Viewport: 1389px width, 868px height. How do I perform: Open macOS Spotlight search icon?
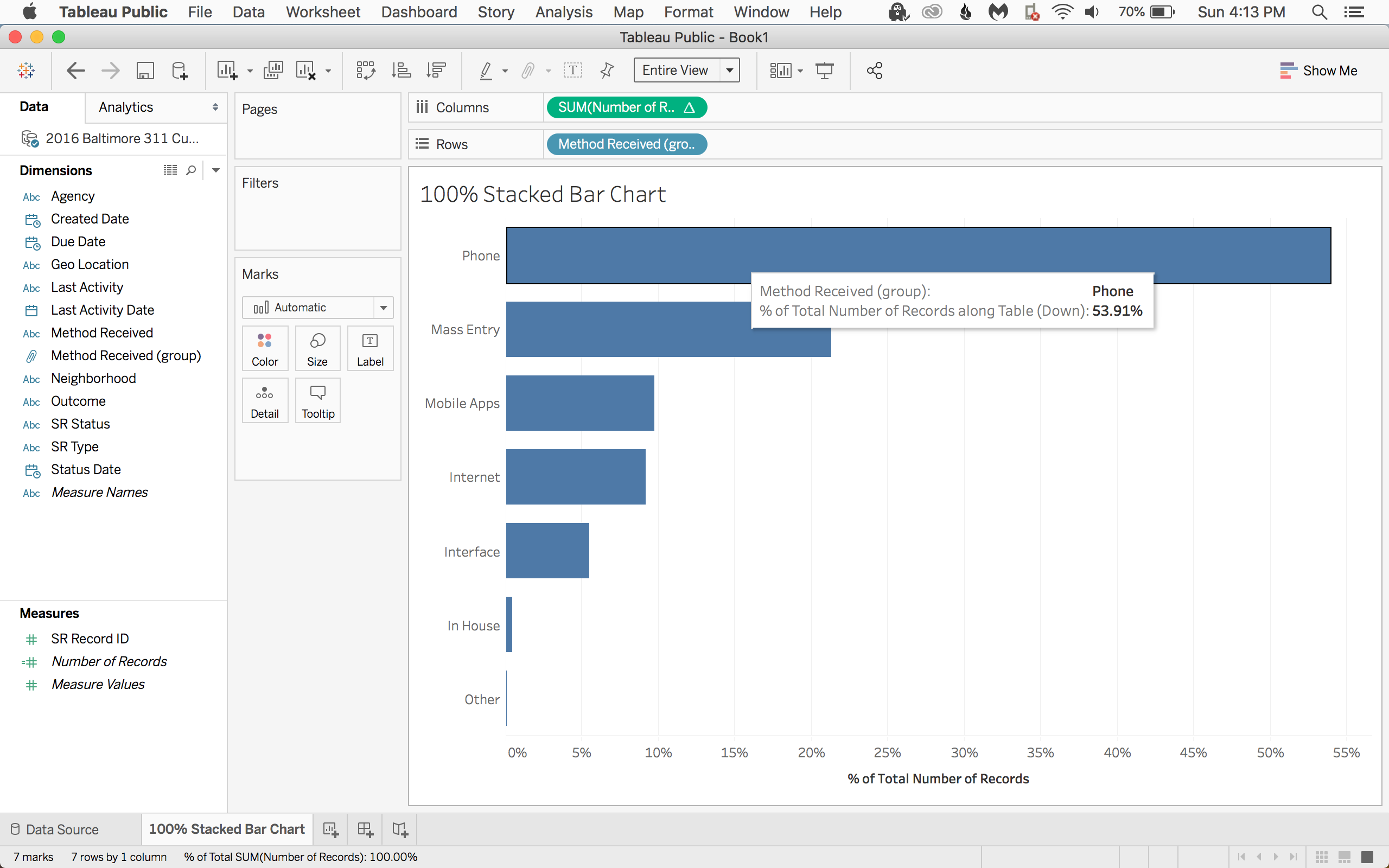(1319, 12)
